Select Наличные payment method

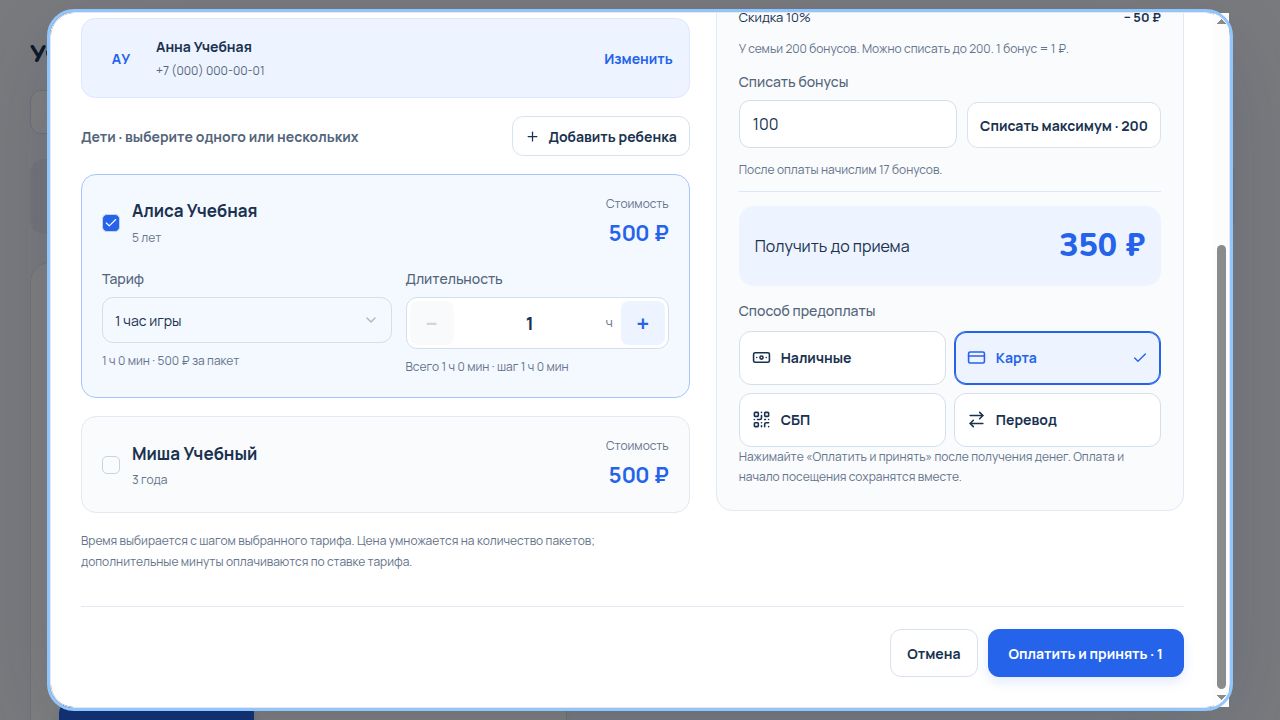[x=842, y=358]
